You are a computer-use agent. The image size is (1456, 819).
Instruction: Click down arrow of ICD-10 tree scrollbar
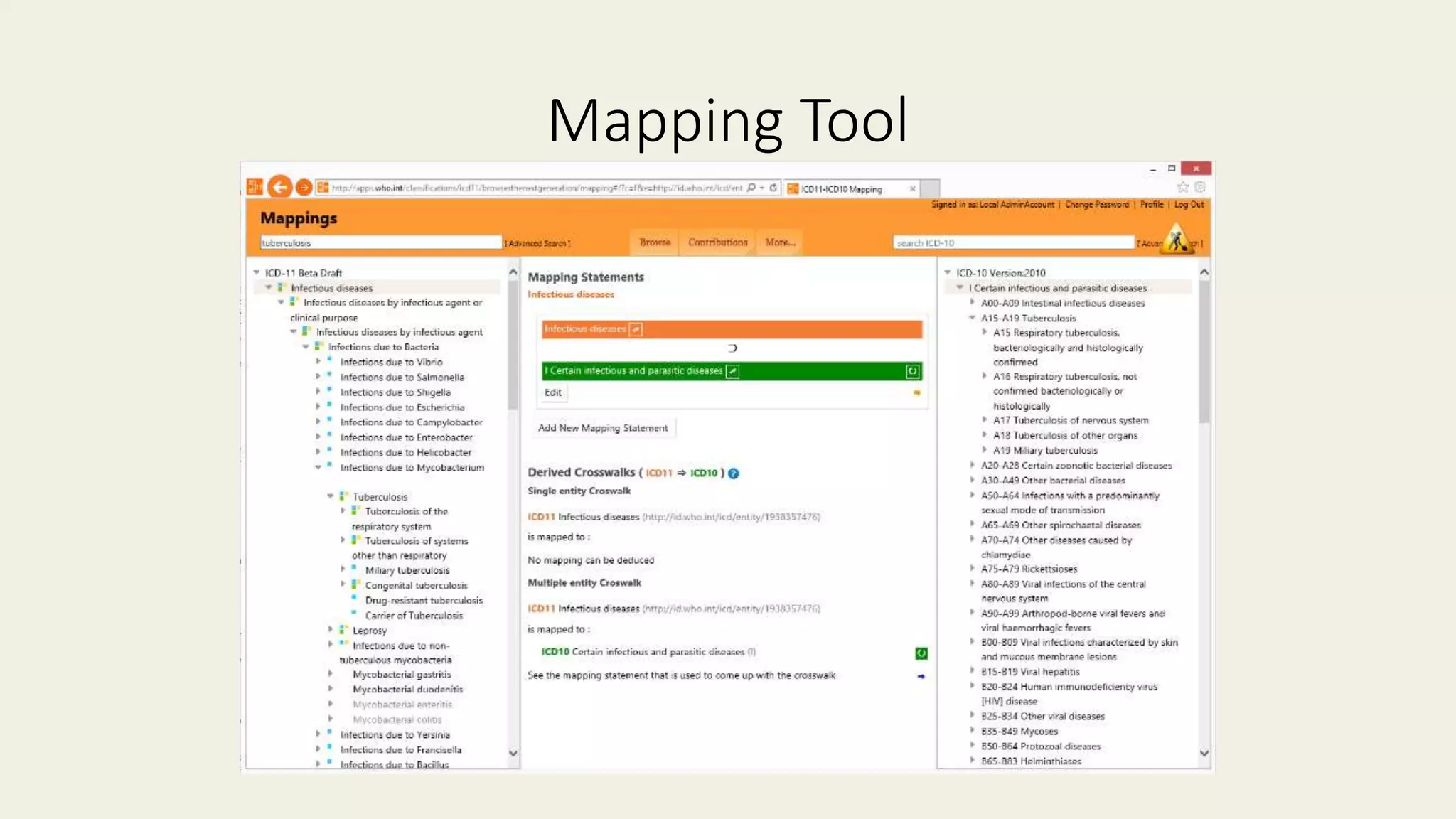[x=1204, y=753]
